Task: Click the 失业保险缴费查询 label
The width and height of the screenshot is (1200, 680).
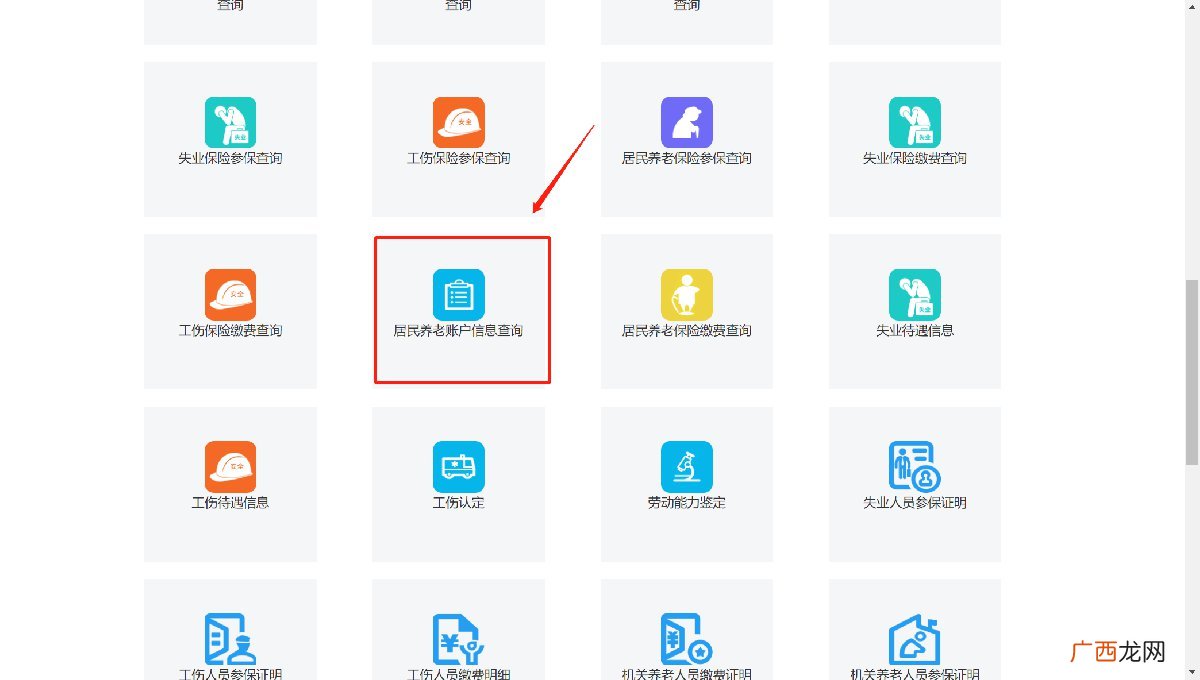Action: 915,158
